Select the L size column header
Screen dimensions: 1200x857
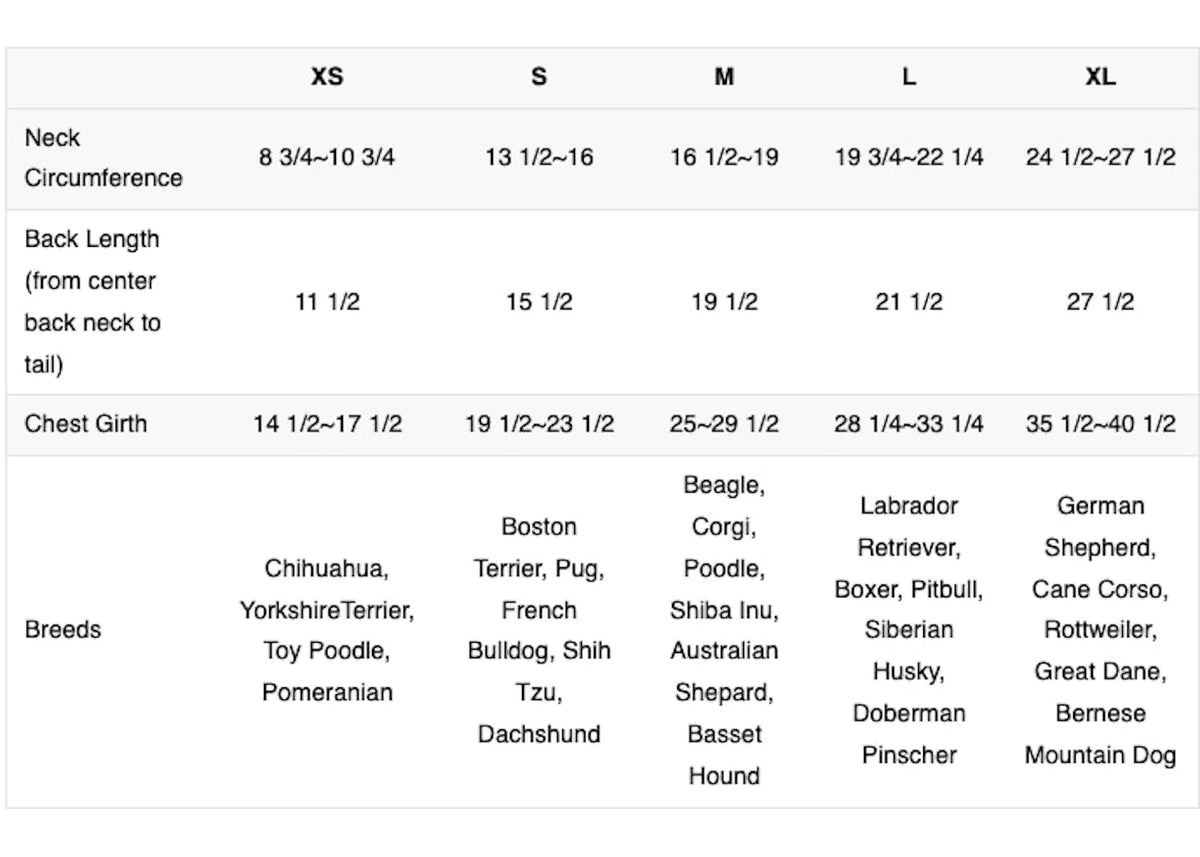coord(908,77)
